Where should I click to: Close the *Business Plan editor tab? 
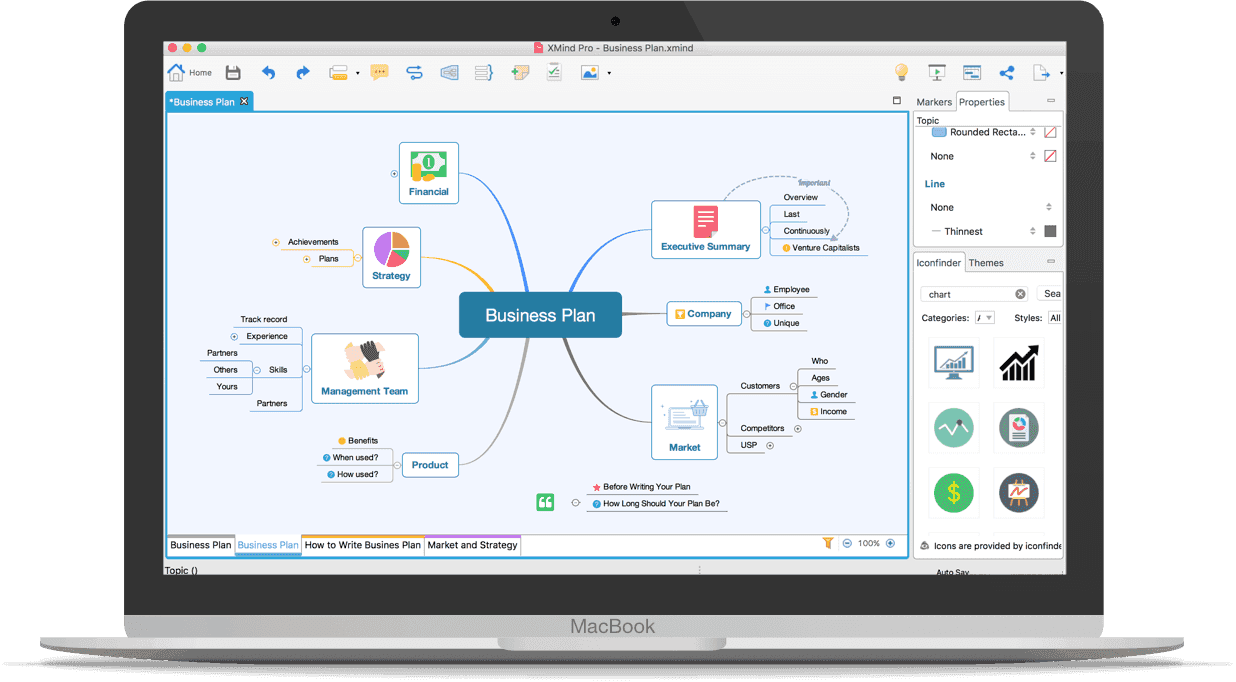click(244, 101)
